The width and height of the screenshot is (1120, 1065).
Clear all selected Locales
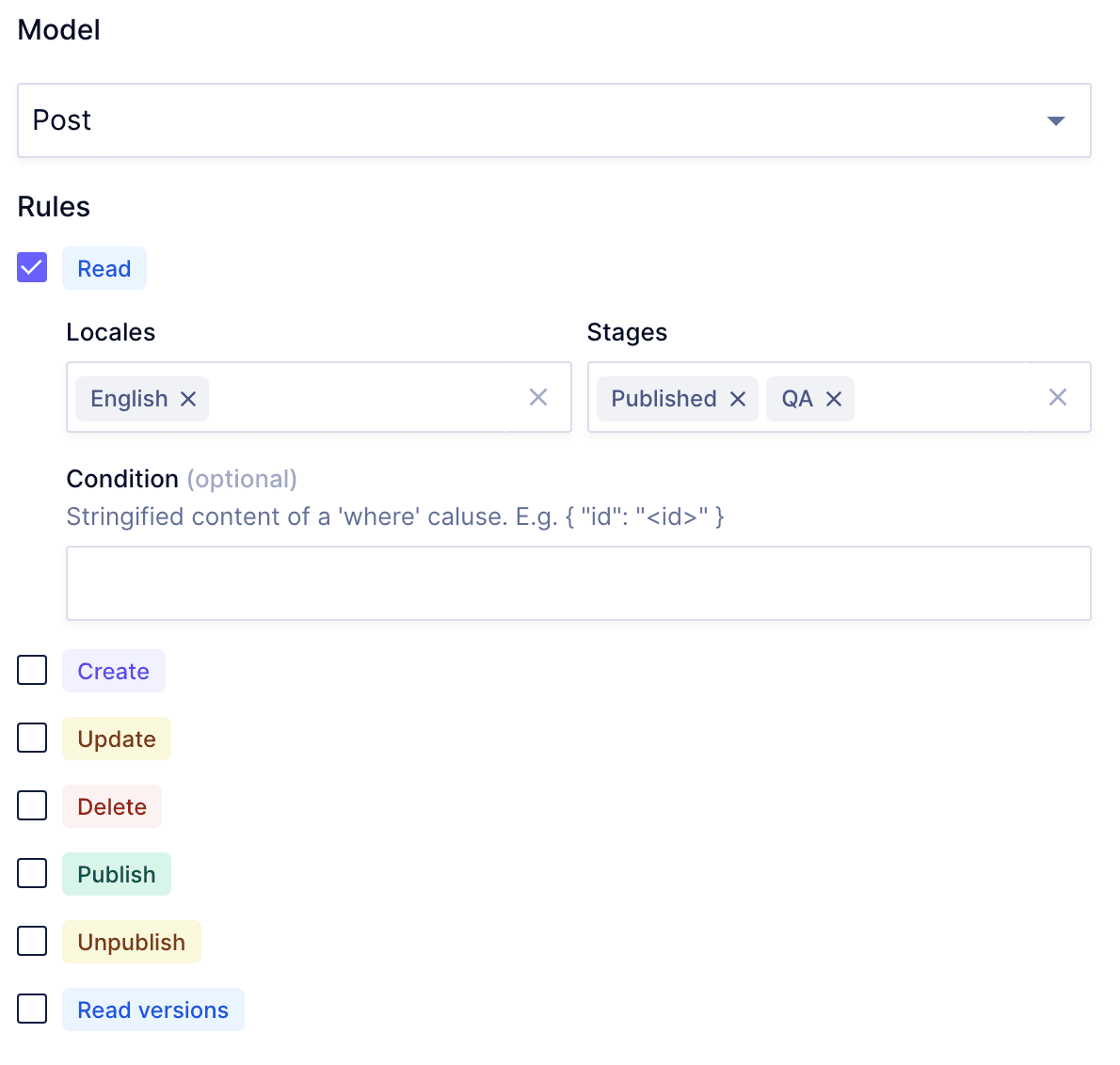click(538, 397)
